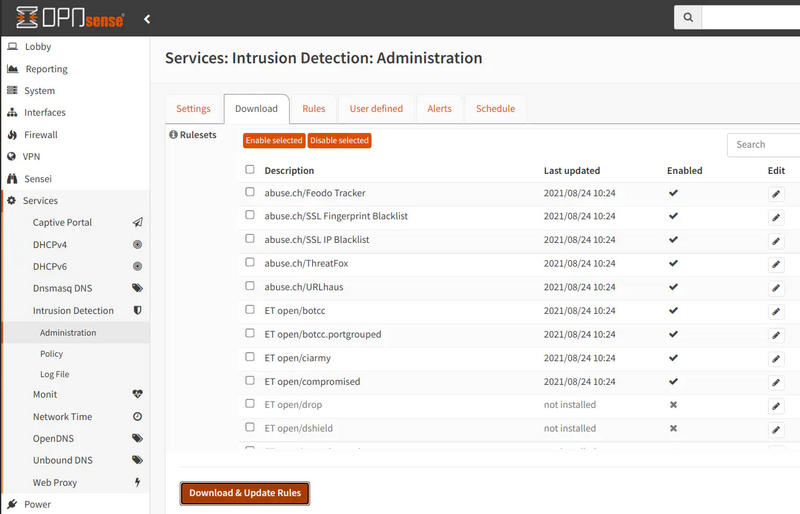
Task: Edit abuse.ch/ThreatFox via pencil icon
Action: [x=776, y=264]
